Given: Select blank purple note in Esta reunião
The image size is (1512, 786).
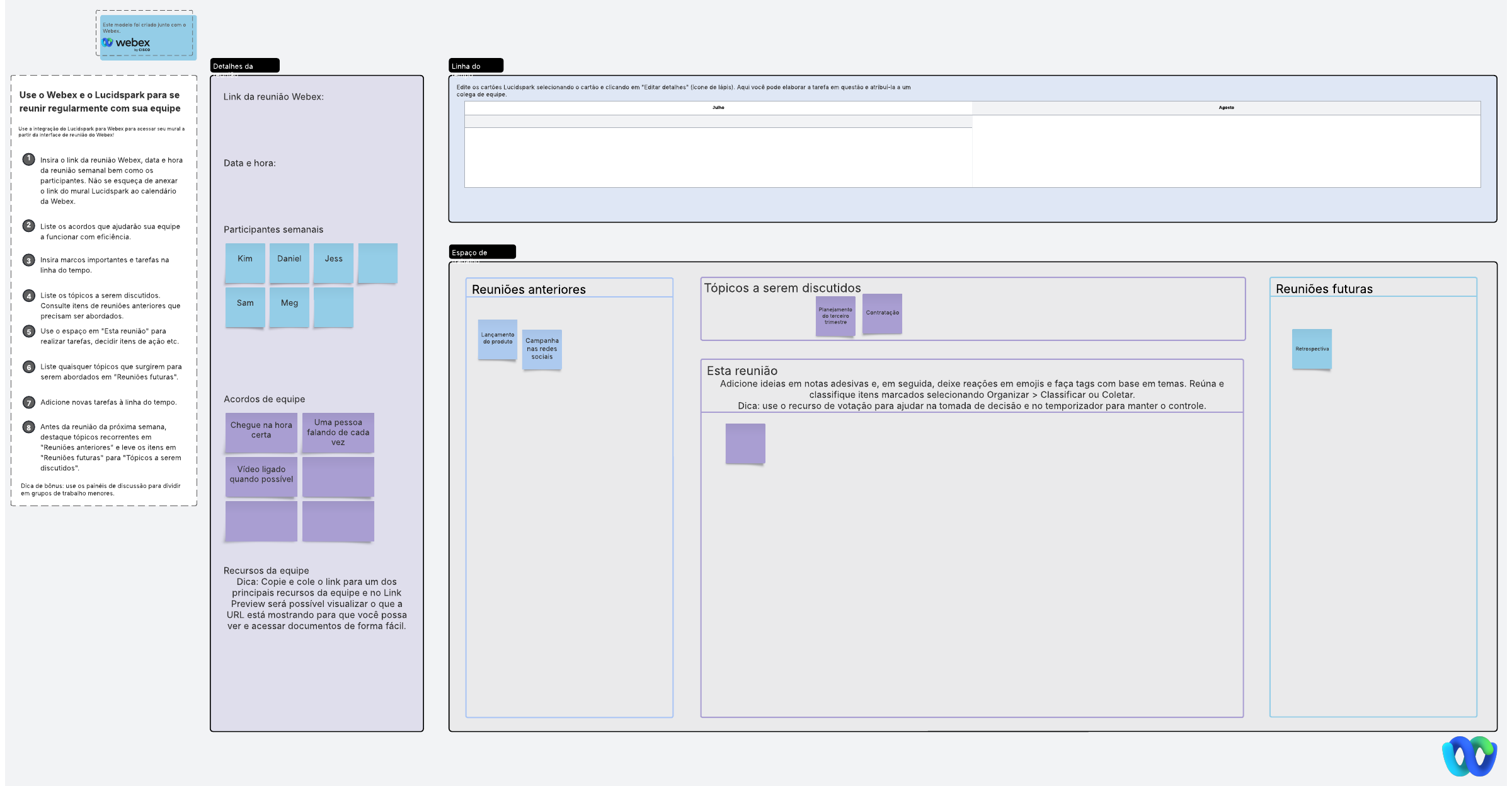Looking at the screenshot, I should click(x=745, y=443).
